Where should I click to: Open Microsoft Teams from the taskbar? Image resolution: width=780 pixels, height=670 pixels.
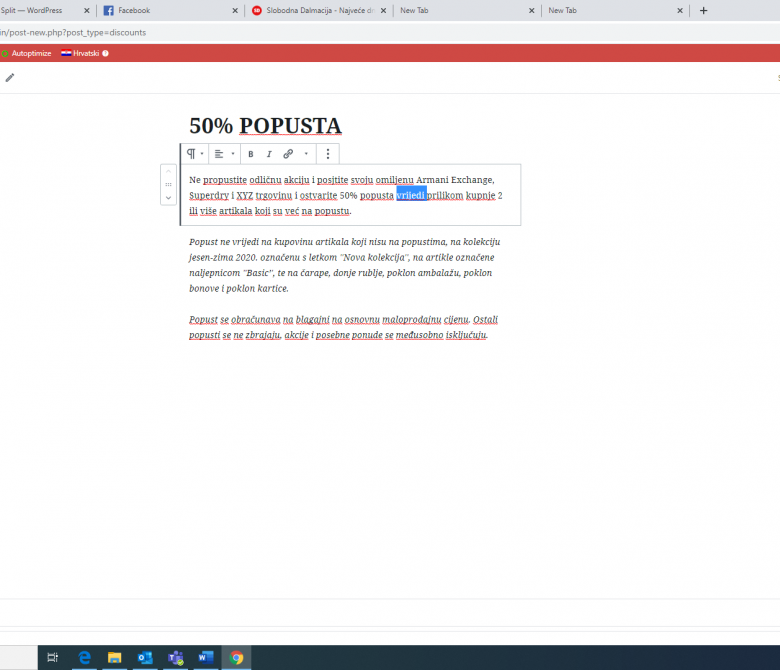point(176,658)
